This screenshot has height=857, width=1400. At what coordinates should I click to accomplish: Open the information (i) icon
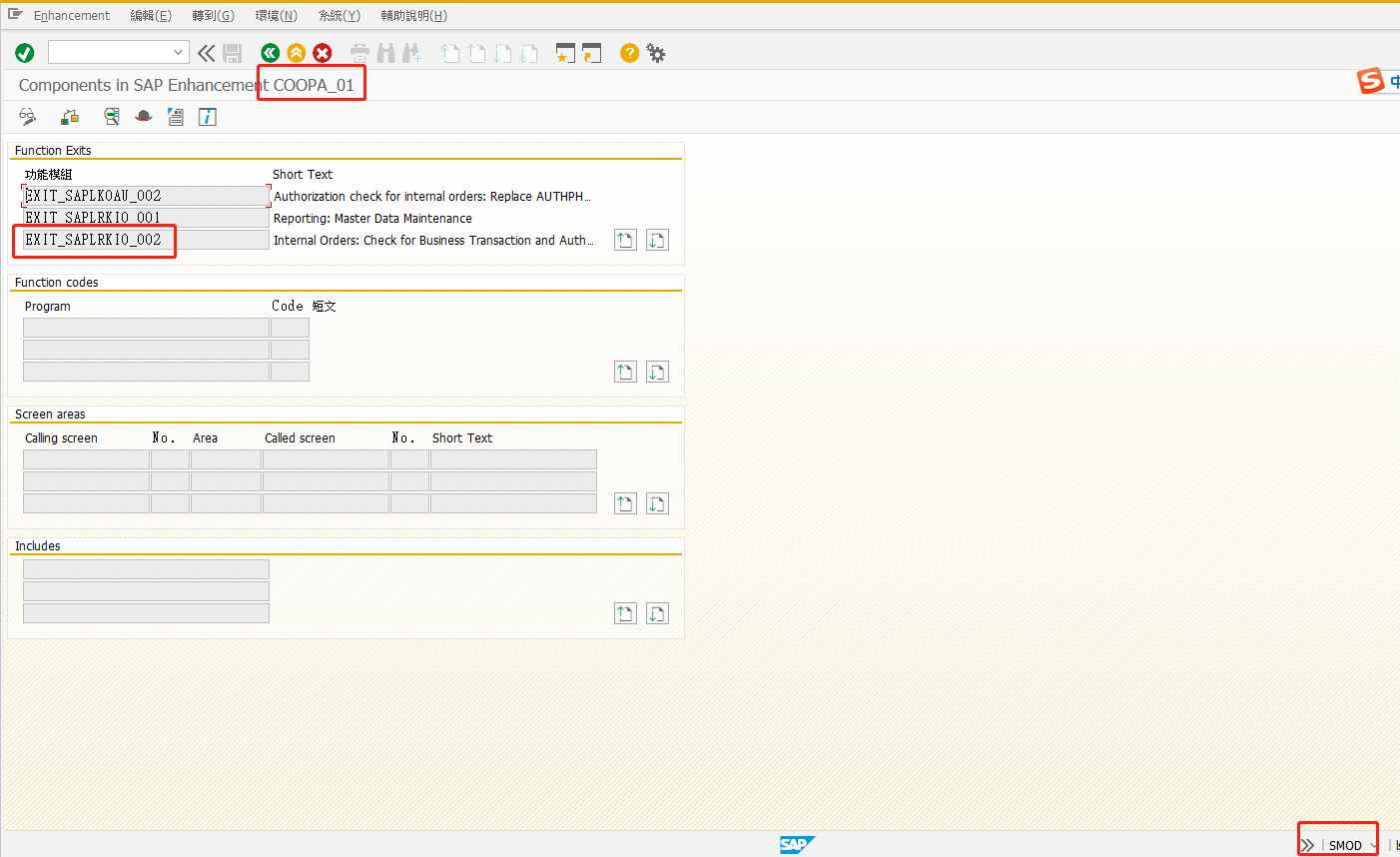coord(207,117)
